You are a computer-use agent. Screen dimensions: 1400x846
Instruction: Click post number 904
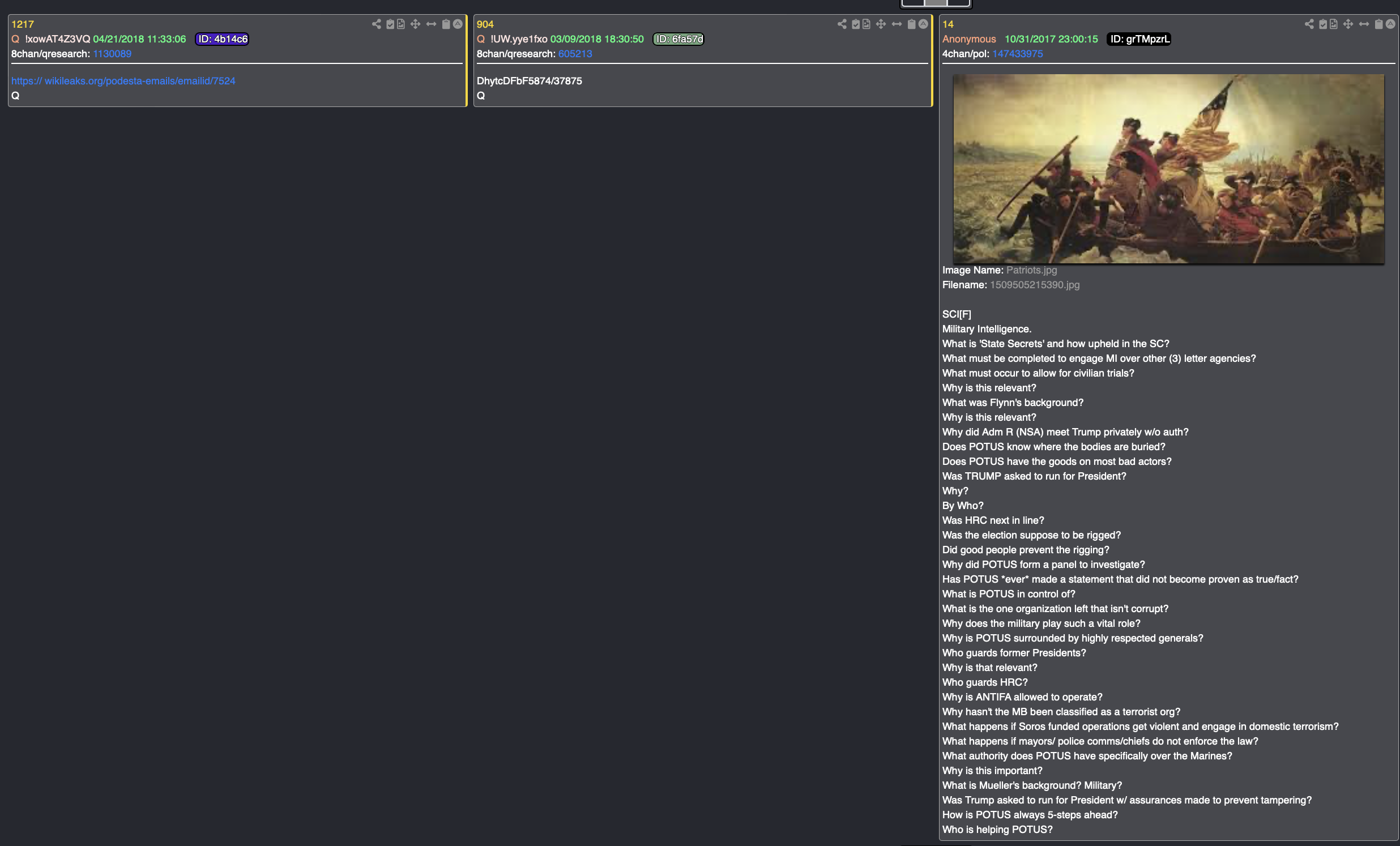pos(485,24)
